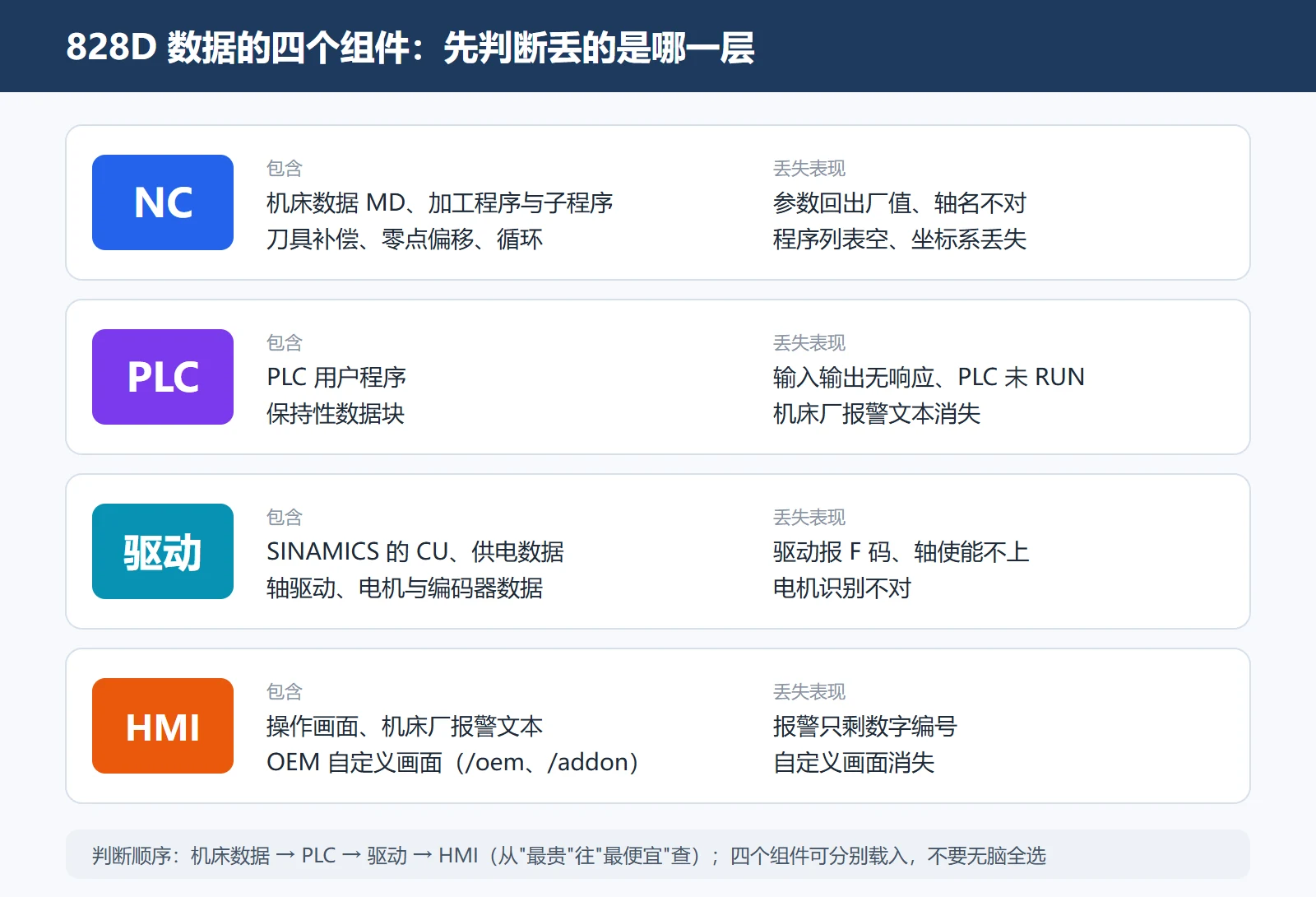
Task: Select the teal 驱动 badge
Action: click(163, 551)
